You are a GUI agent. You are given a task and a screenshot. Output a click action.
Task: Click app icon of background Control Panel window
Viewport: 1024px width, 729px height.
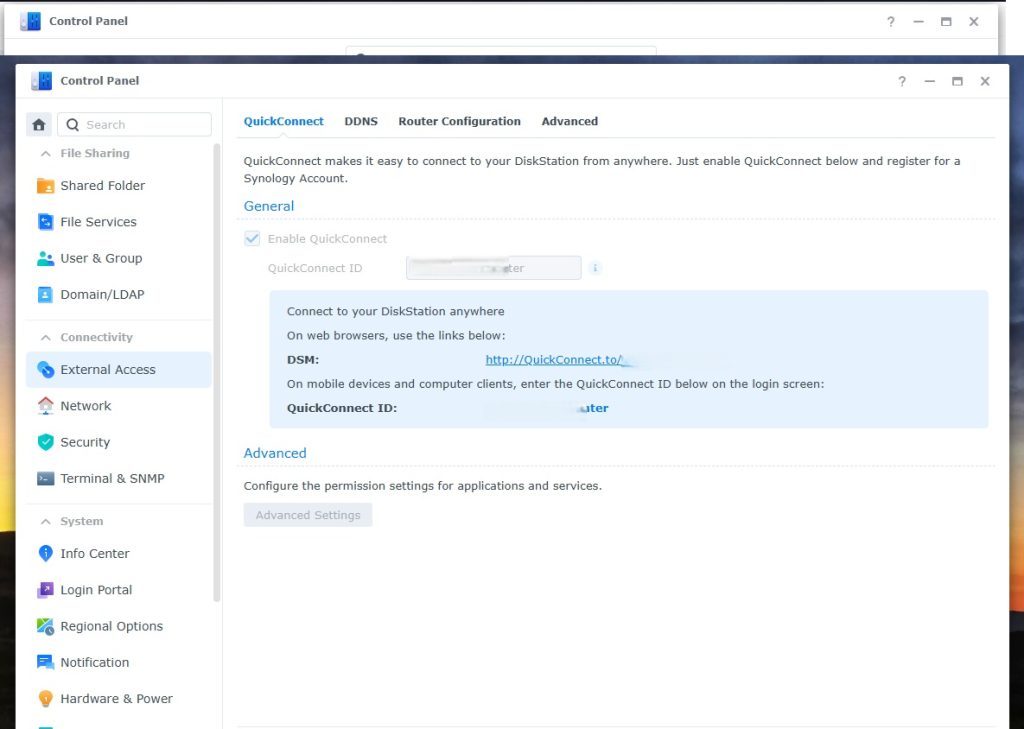coord(30,21)
